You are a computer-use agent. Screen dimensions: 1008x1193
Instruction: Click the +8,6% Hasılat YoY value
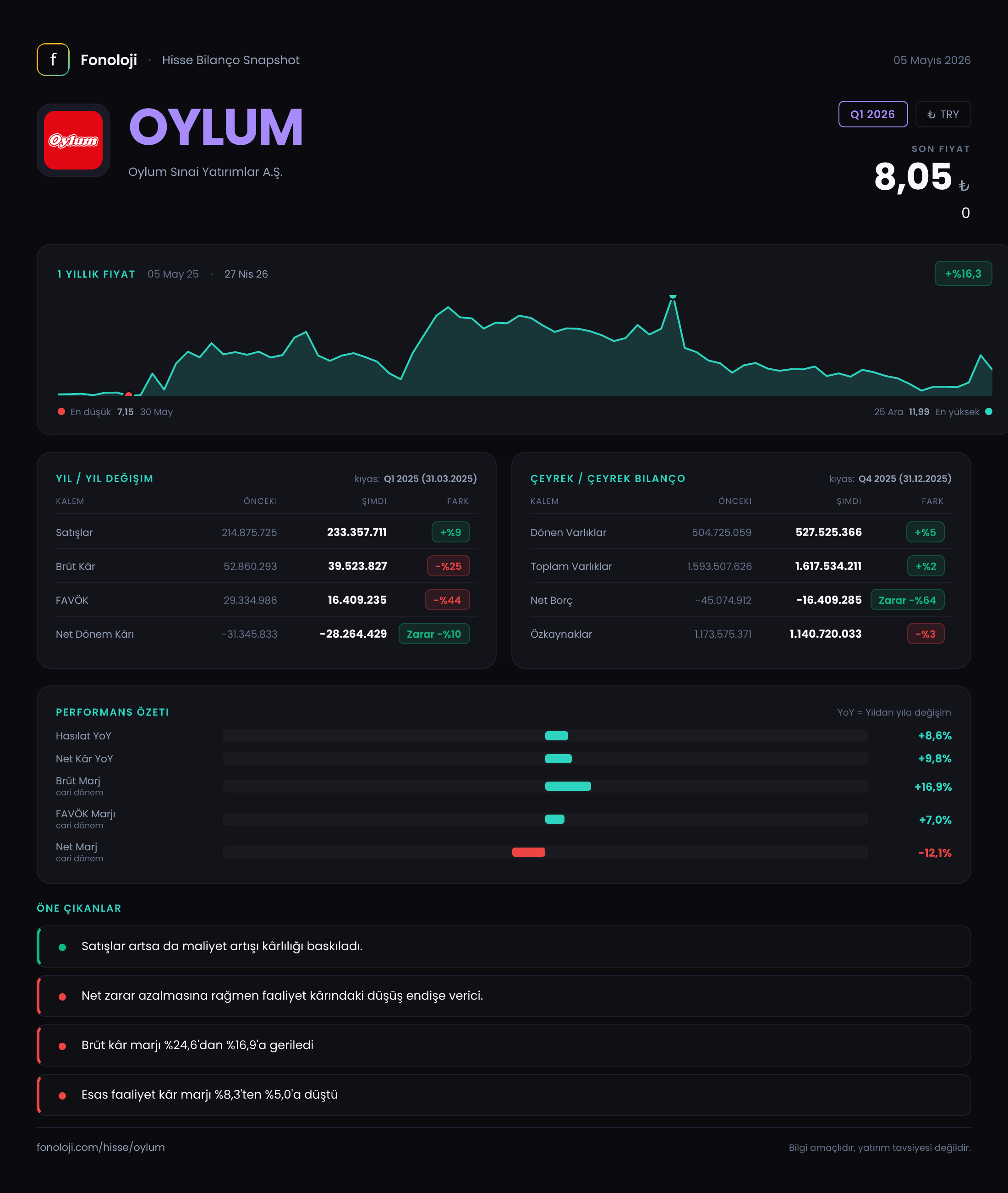pos(935,736)
